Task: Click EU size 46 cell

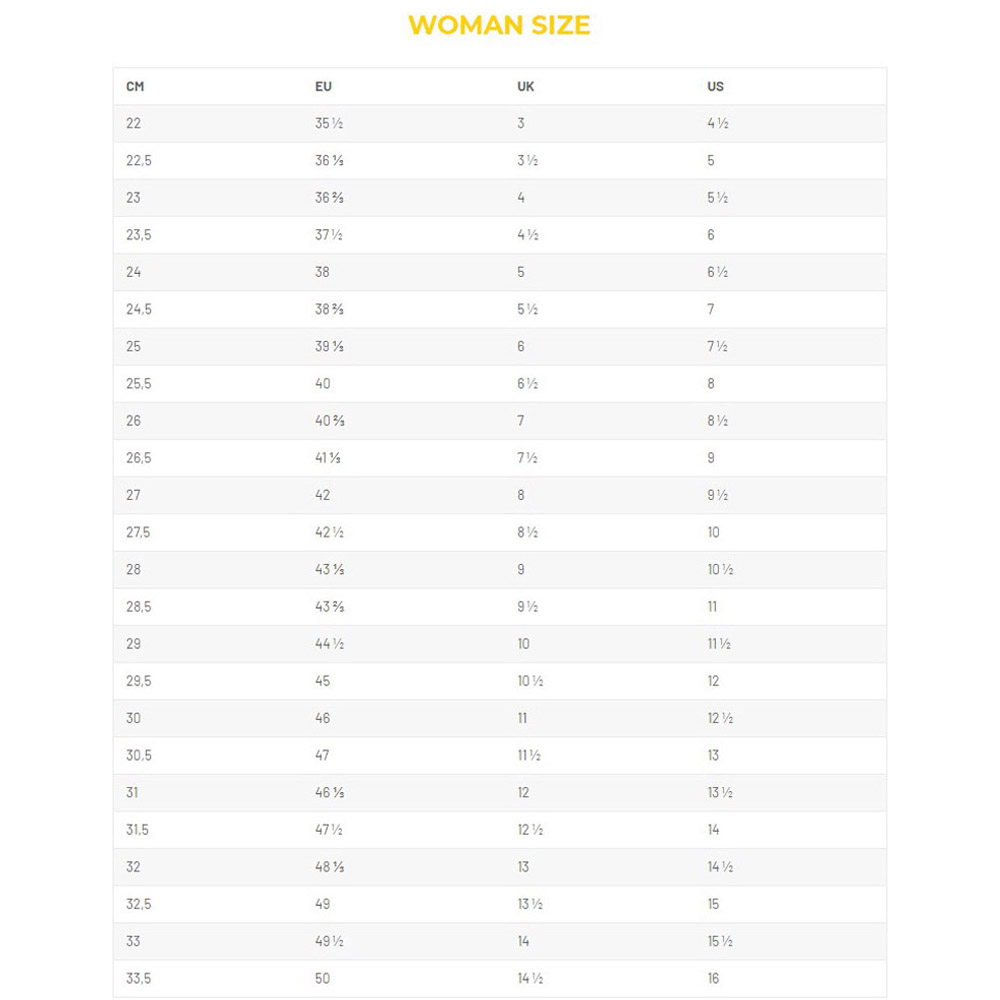Action: coord(322,719)
